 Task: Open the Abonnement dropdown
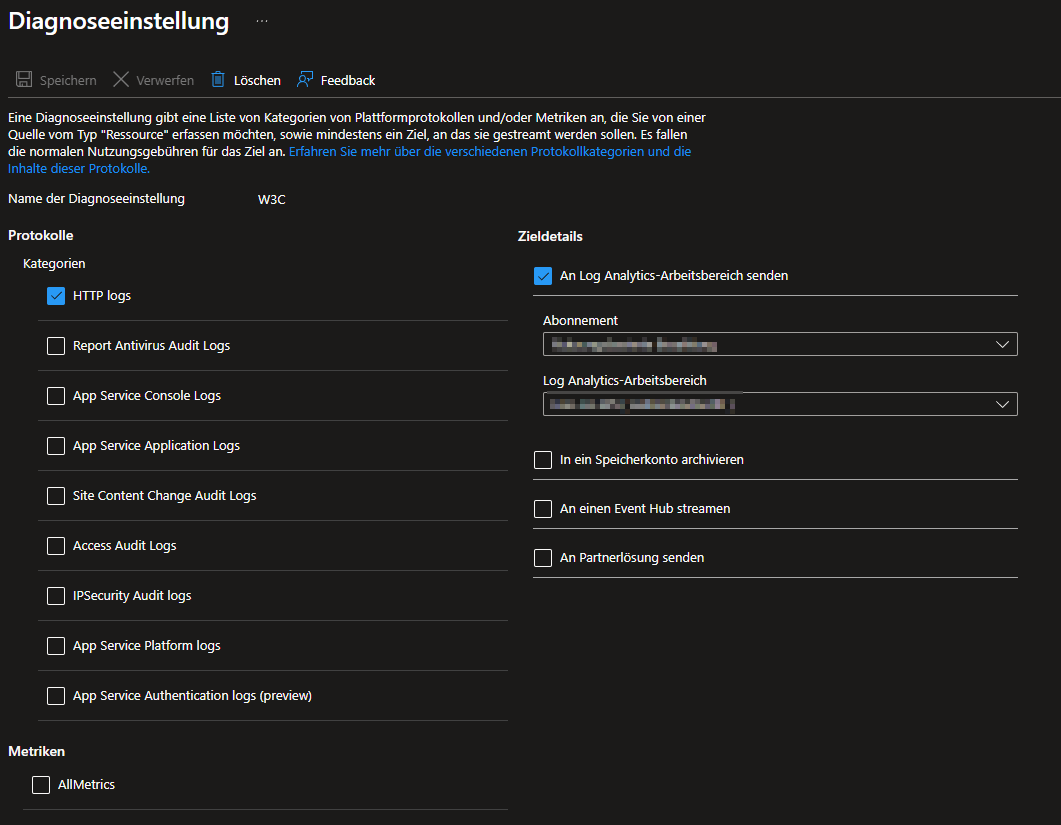pyautogui.click(x=780, y=344)
